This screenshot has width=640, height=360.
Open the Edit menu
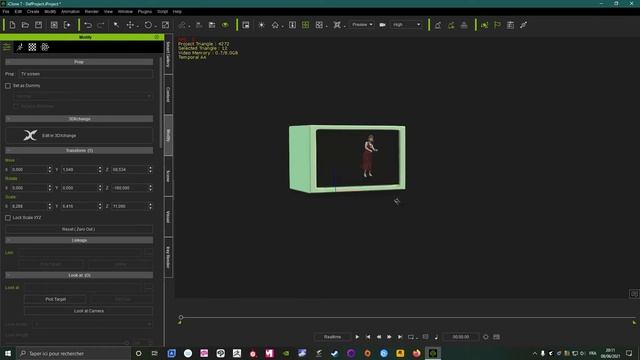click(18, 11)
